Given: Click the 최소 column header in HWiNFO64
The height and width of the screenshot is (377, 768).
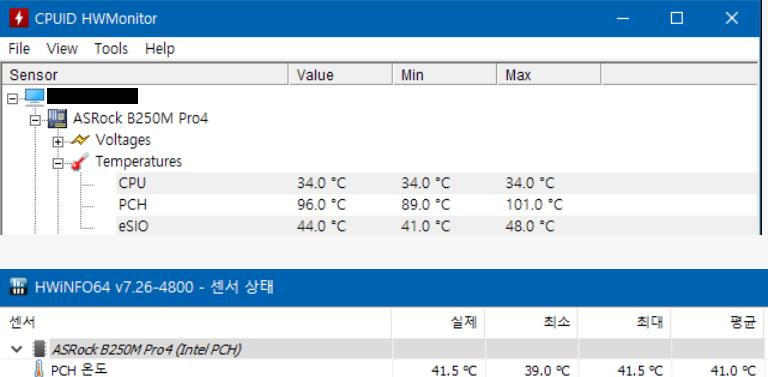Looking at the screenshot, I should [531, 323].
